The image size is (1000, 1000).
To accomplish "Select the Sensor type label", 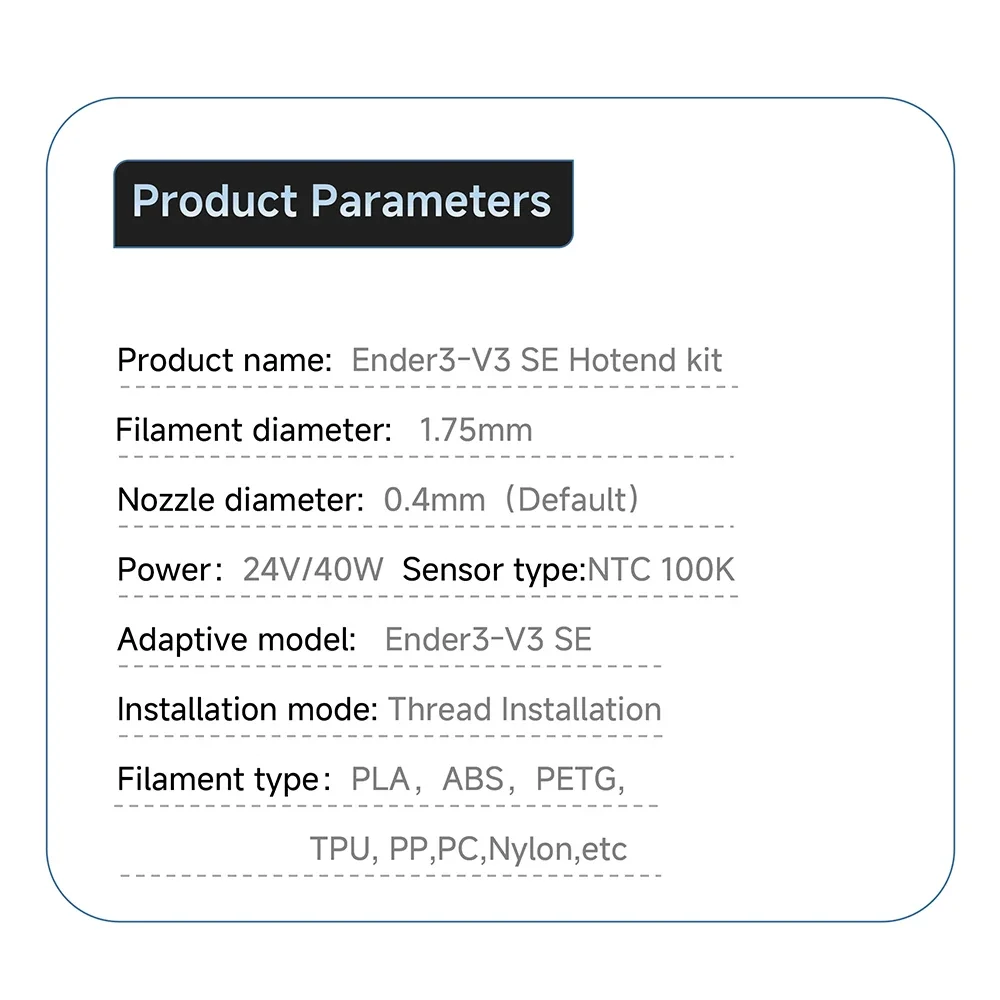I will 493,570.
